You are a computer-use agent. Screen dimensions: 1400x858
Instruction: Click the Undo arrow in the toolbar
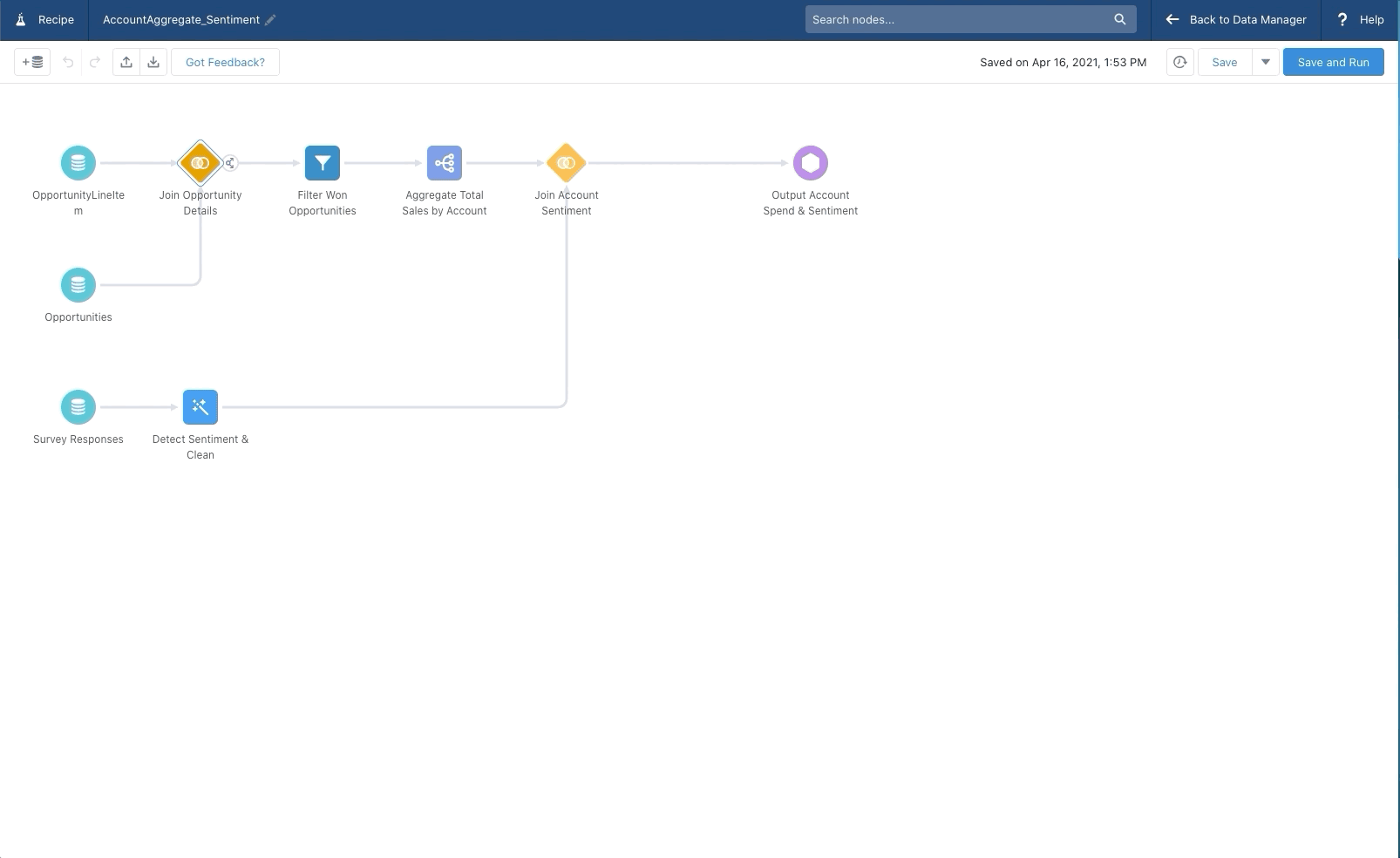(68, 62)
